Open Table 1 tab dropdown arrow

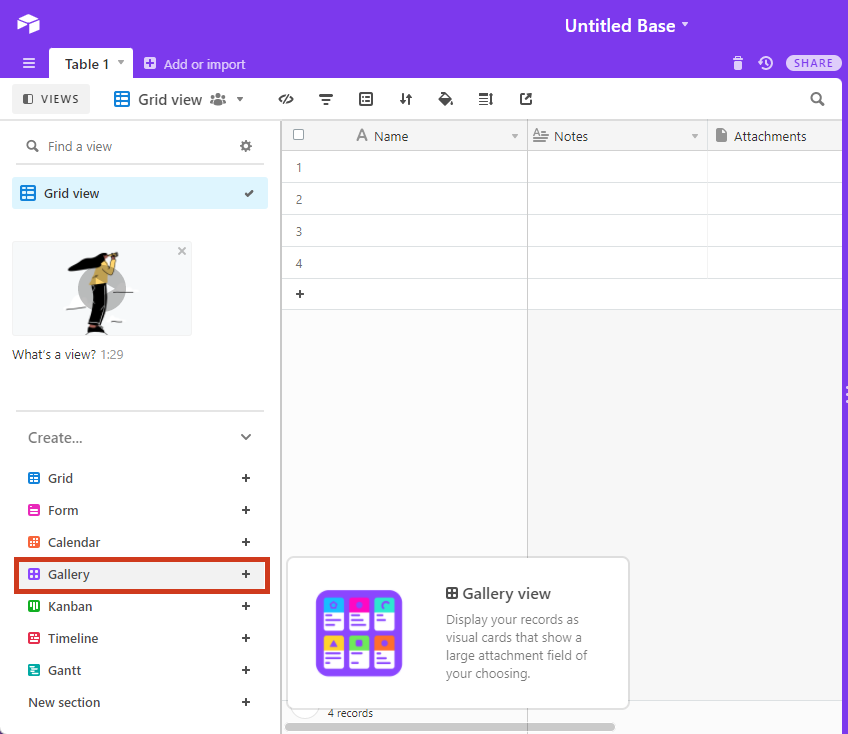tap(121, 62)
